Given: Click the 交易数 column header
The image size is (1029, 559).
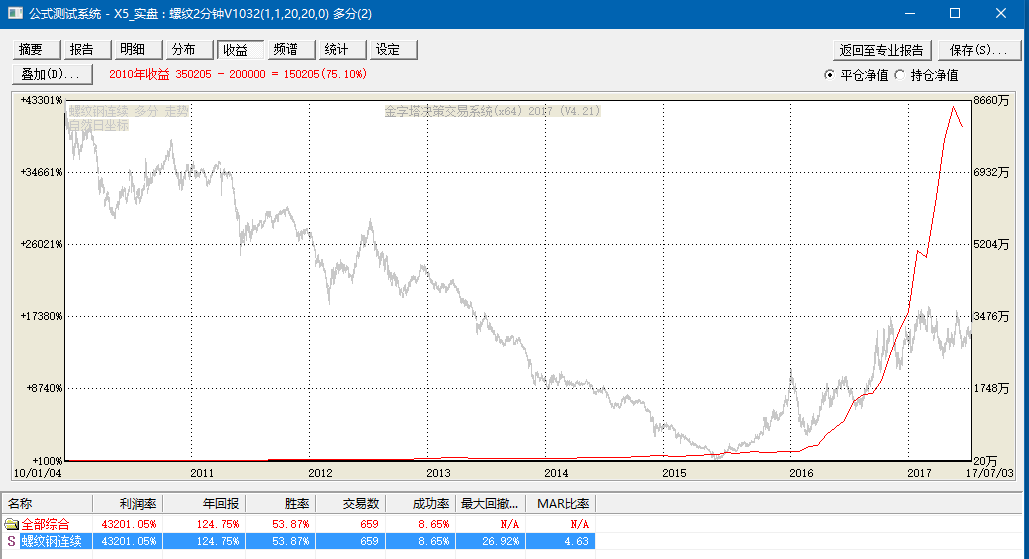Looking at the screenshot, I should coord(351,504).
